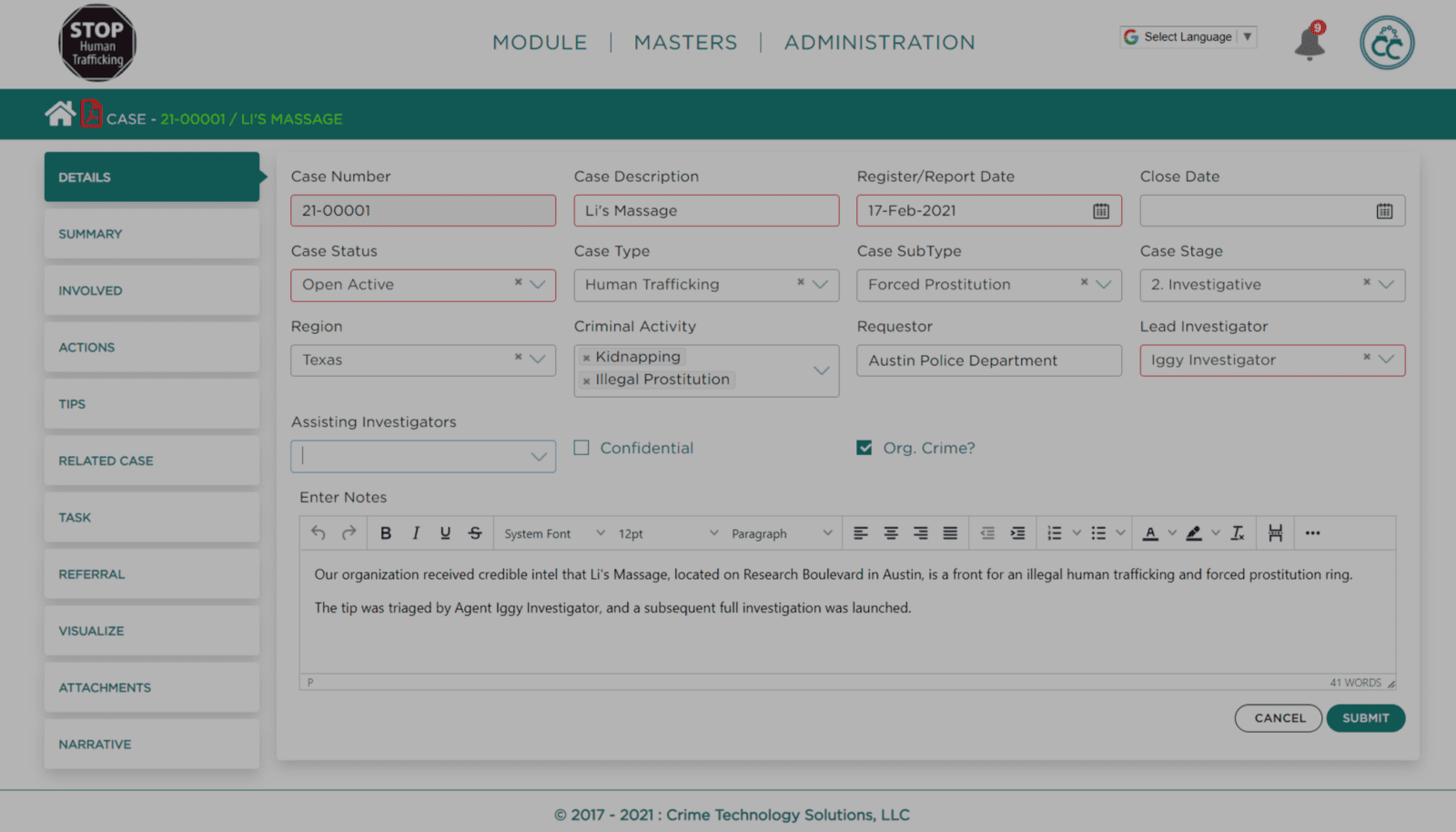The height and width of the screenshot is (832, 1456).
Task: Expand the Lead Investigator dropdown
Action: pos(1386,360)
